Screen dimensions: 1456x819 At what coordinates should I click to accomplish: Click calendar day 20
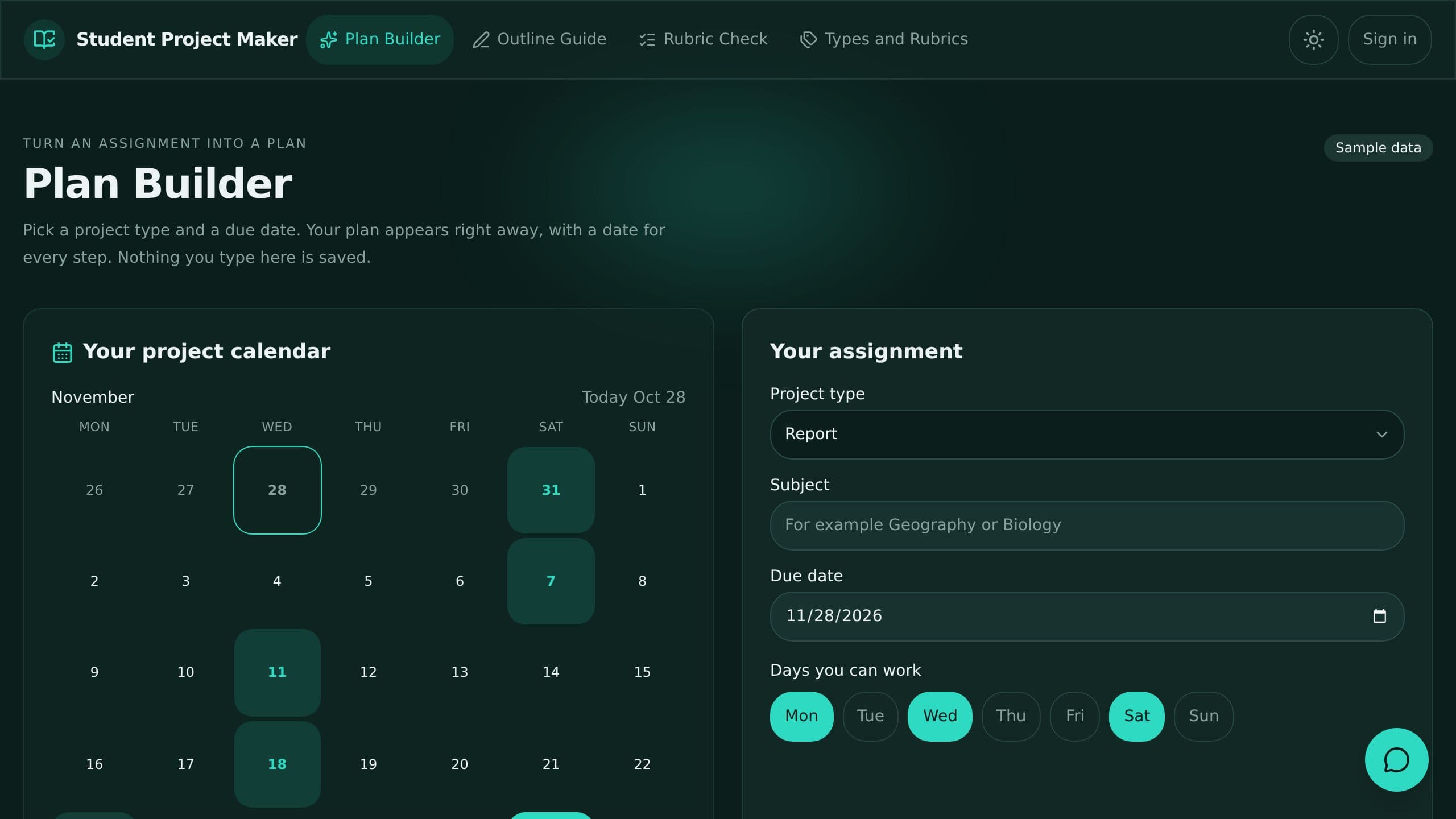pos(460,764)
